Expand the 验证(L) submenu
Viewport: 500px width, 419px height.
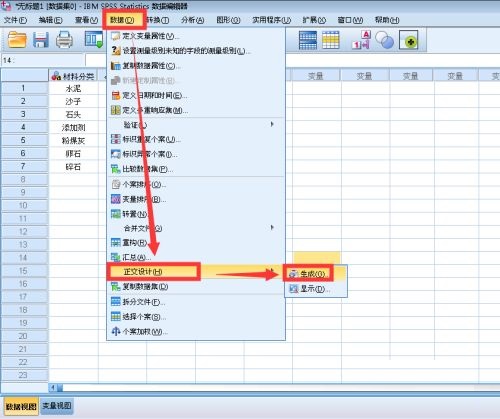(x=196, y=125)
